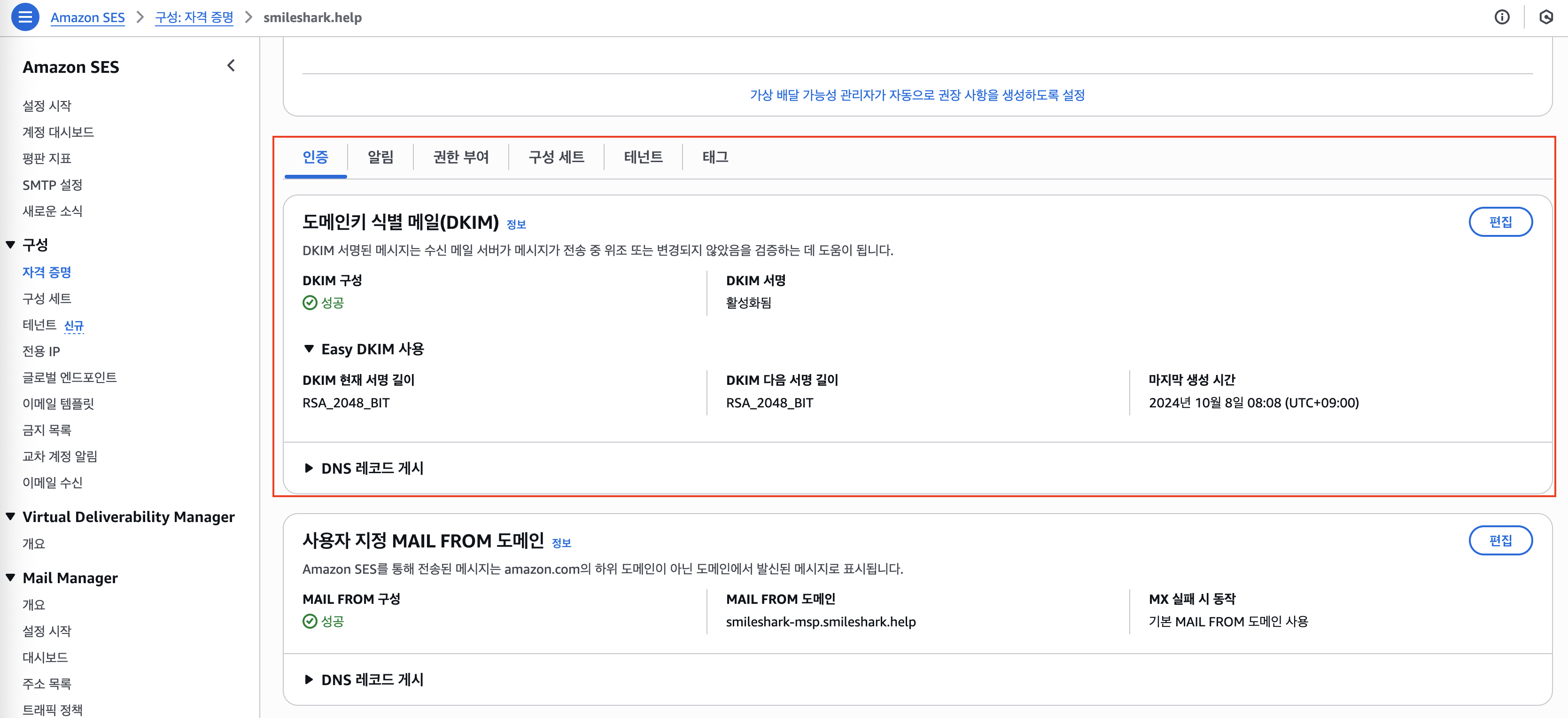Click 편집 button for DKIM section

(1500, 222)
